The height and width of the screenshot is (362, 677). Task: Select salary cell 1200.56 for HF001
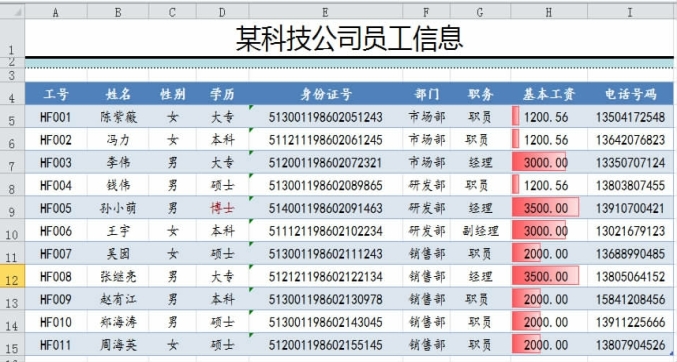coord(549,117)
